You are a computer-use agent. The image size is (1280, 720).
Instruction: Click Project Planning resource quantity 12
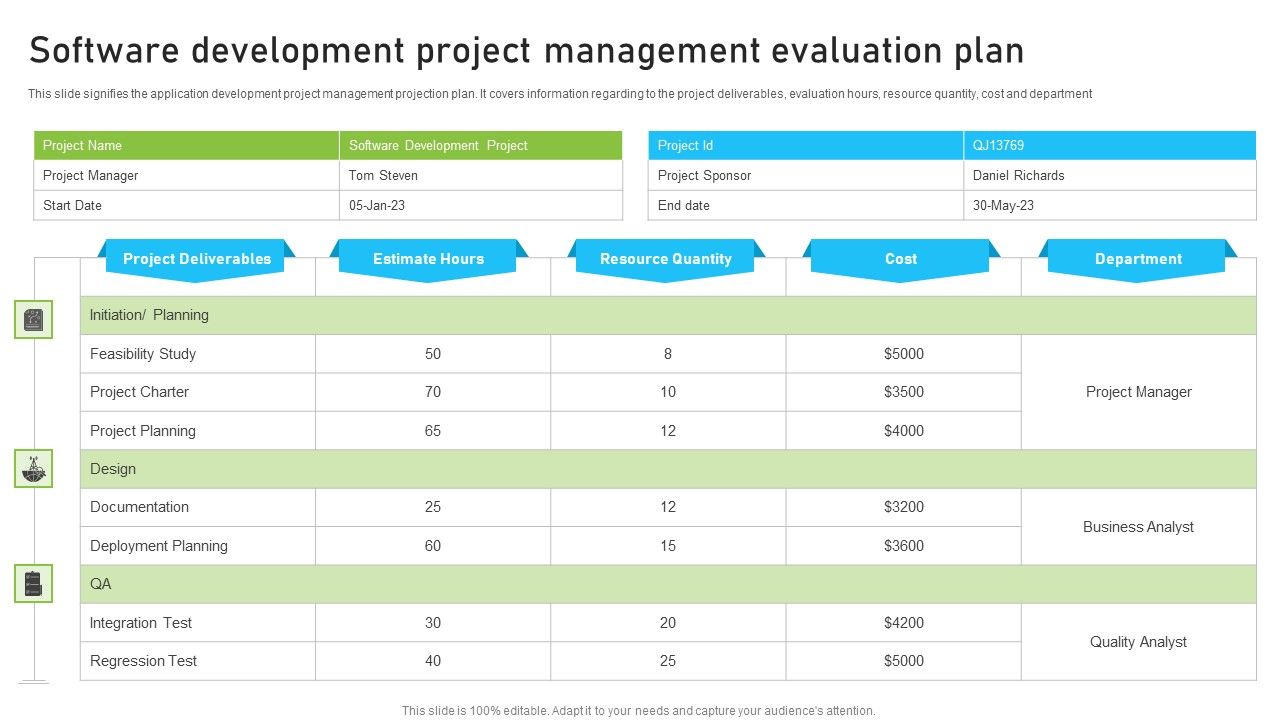tap(668, 431)
